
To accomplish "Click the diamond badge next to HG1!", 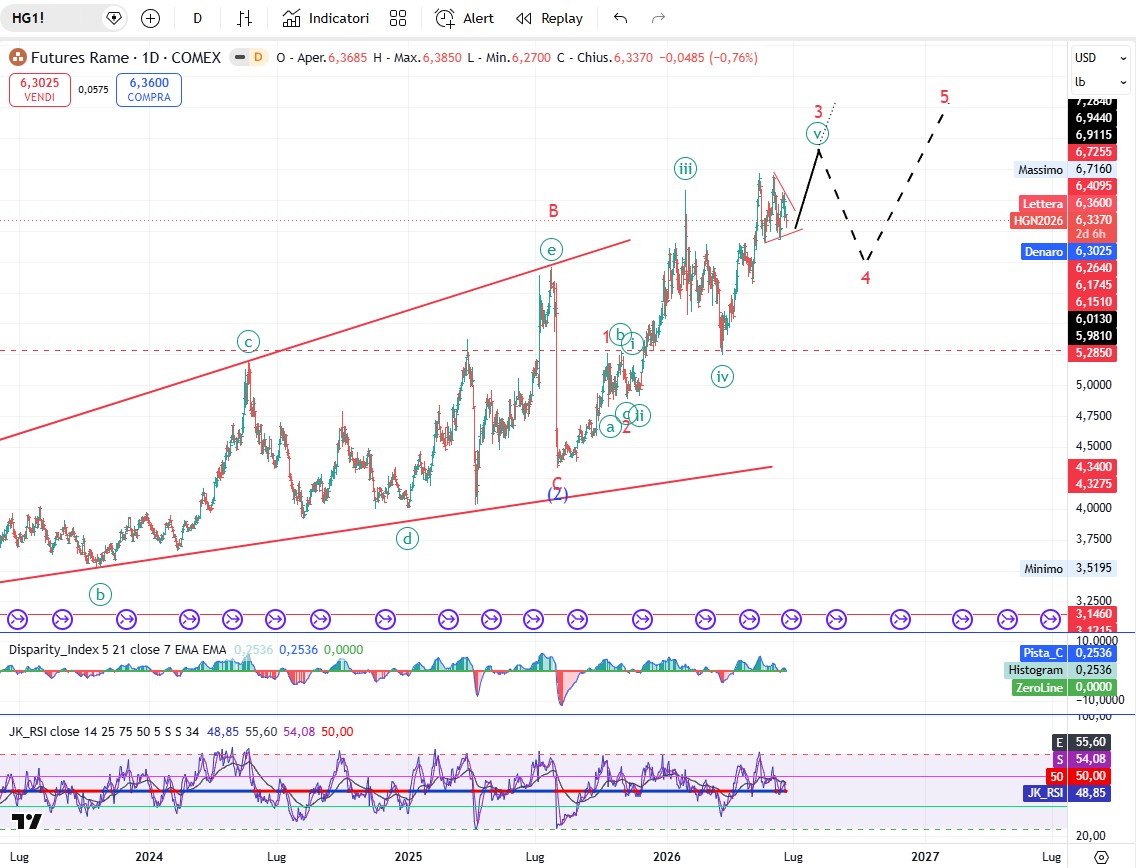I will pyautogui.click(x=114, y=18).
